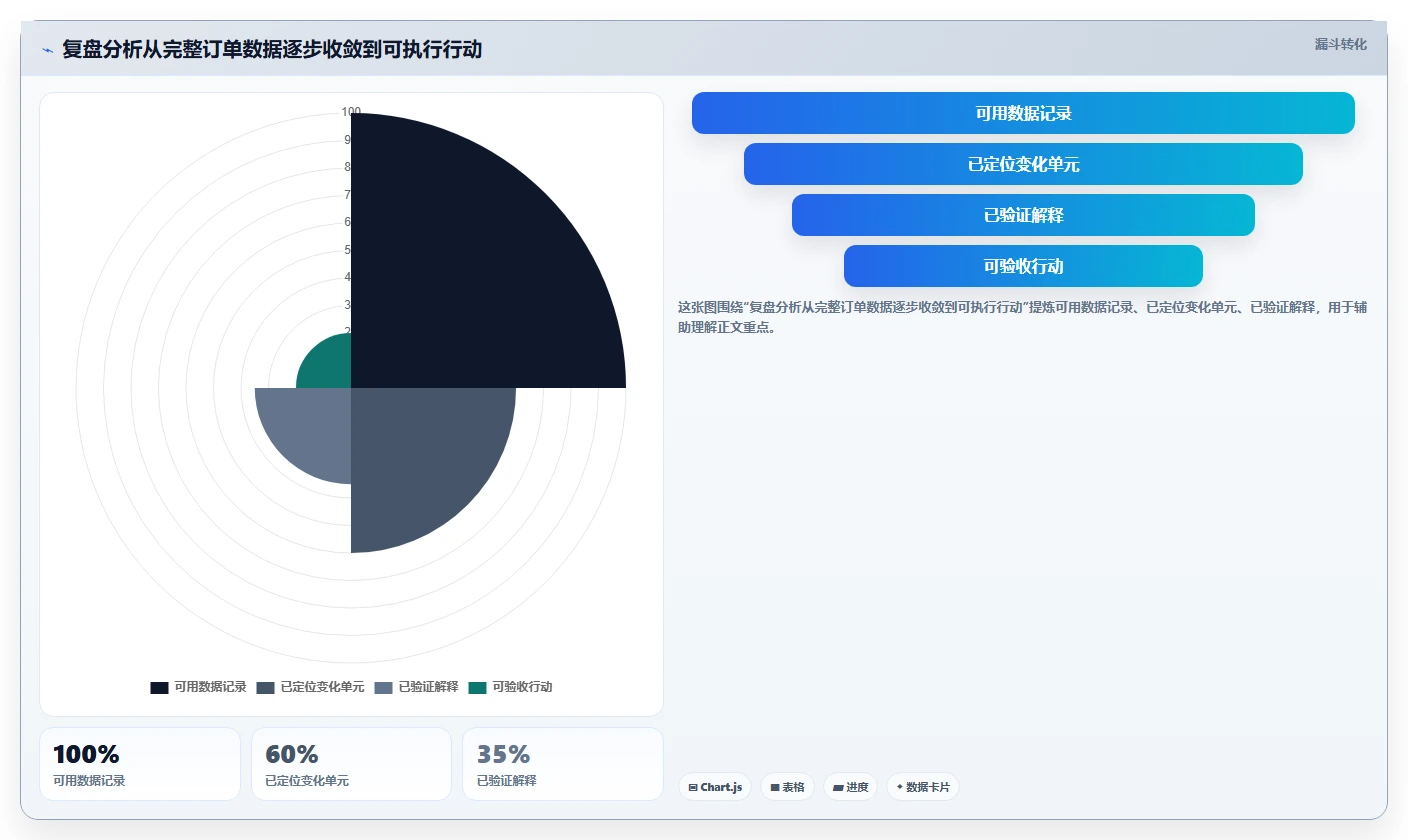The image size is (1408, 840).
Task: Toggle 可验收行动 legend color swatch
Action: tap(477, 687)
